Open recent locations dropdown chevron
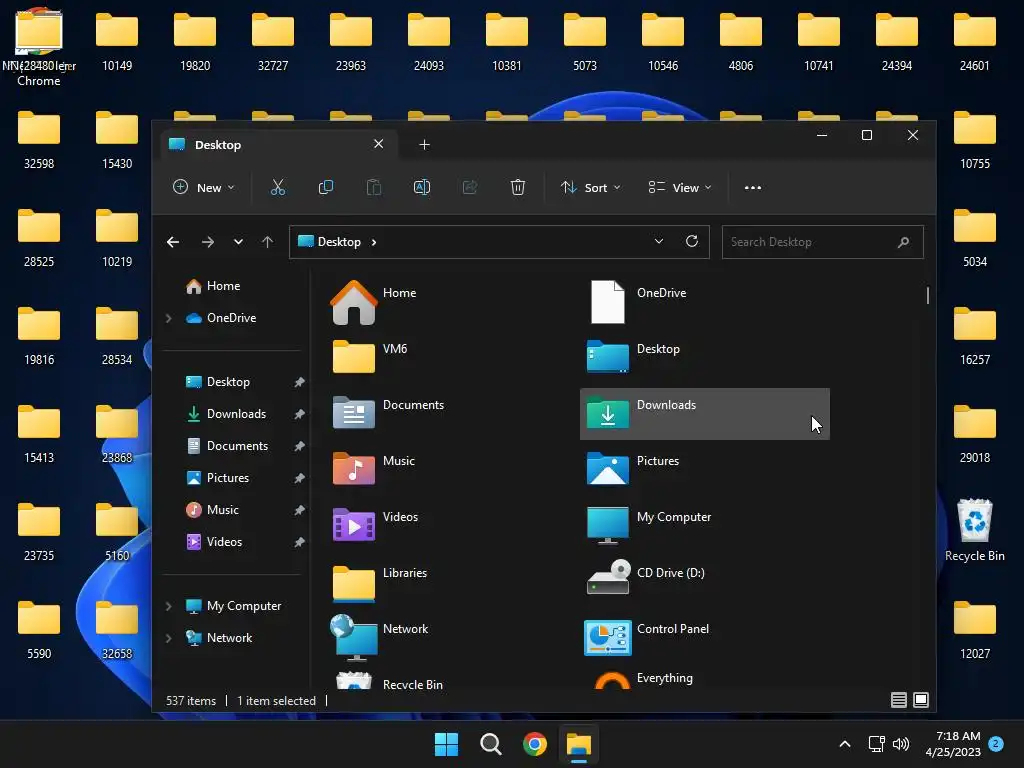The width and height of the screenshot is (1024, 768). pyautogui.click(x=238, y=242)
